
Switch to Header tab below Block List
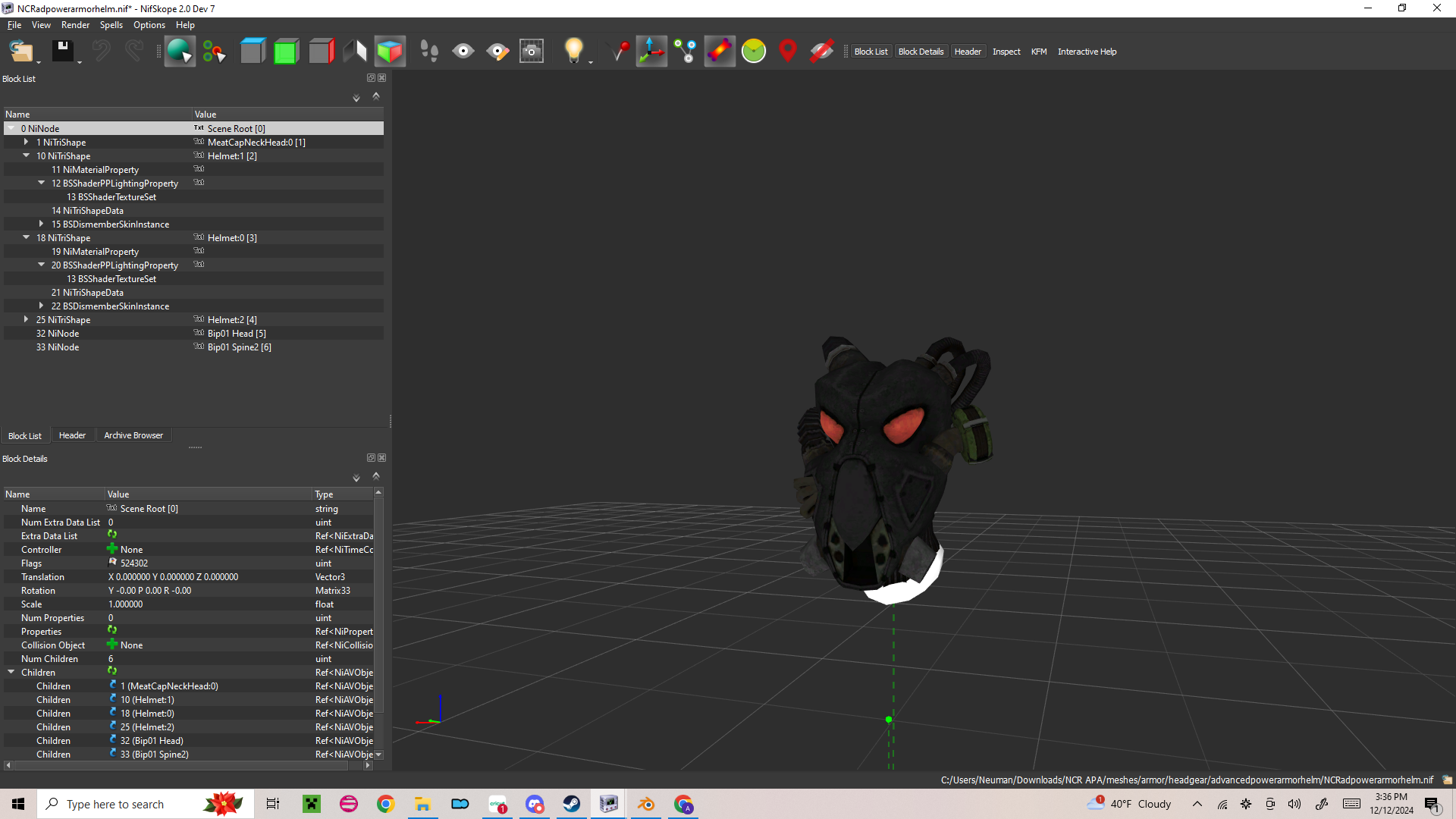[x=72, y=435]
